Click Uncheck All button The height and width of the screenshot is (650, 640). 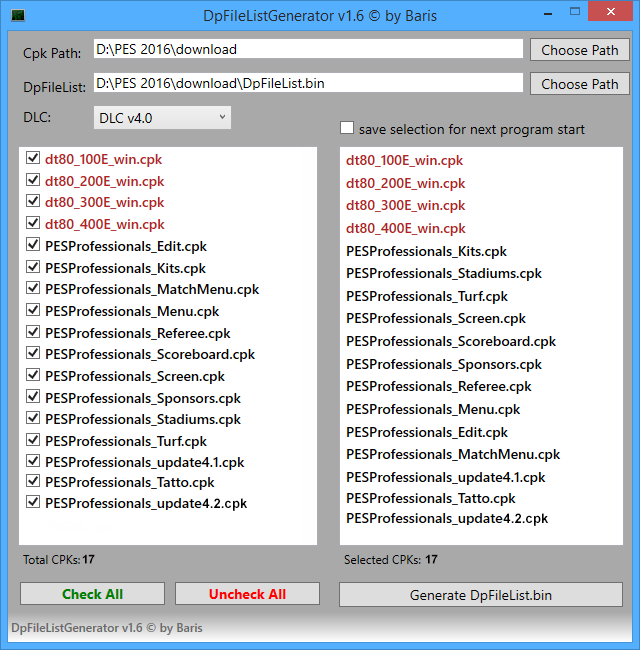(x=247, y=594)
